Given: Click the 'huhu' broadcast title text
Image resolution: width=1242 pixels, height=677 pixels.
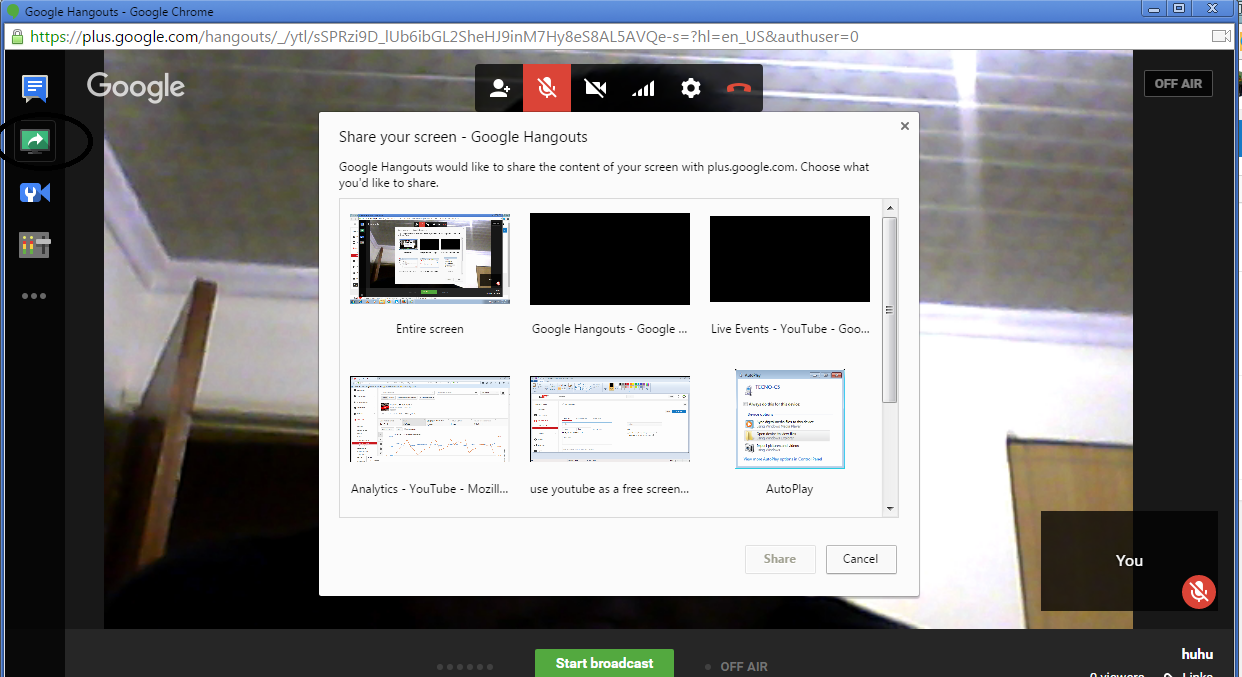Looking at the screenshot, I should coord(1197,655).
